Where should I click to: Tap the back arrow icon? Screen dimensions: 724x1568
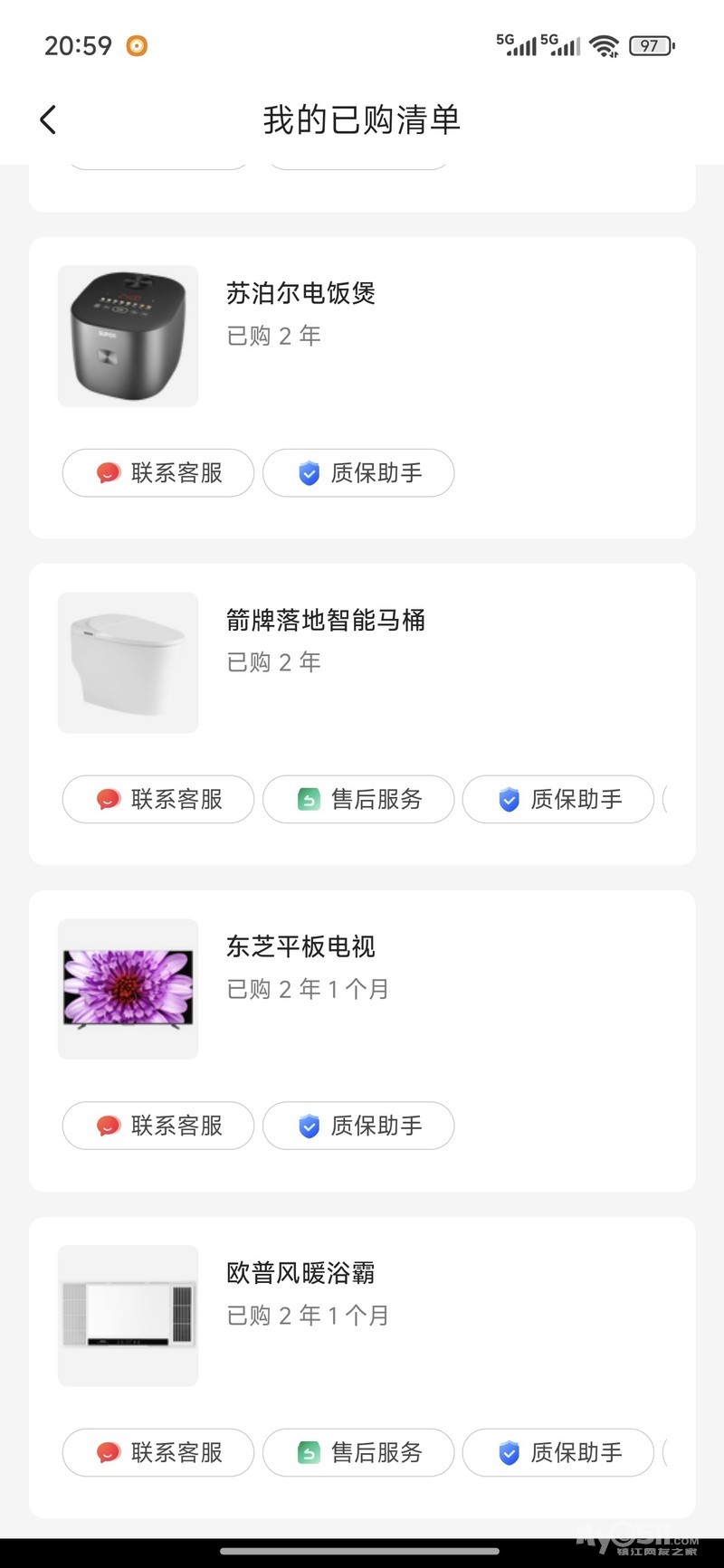[49, 119]
